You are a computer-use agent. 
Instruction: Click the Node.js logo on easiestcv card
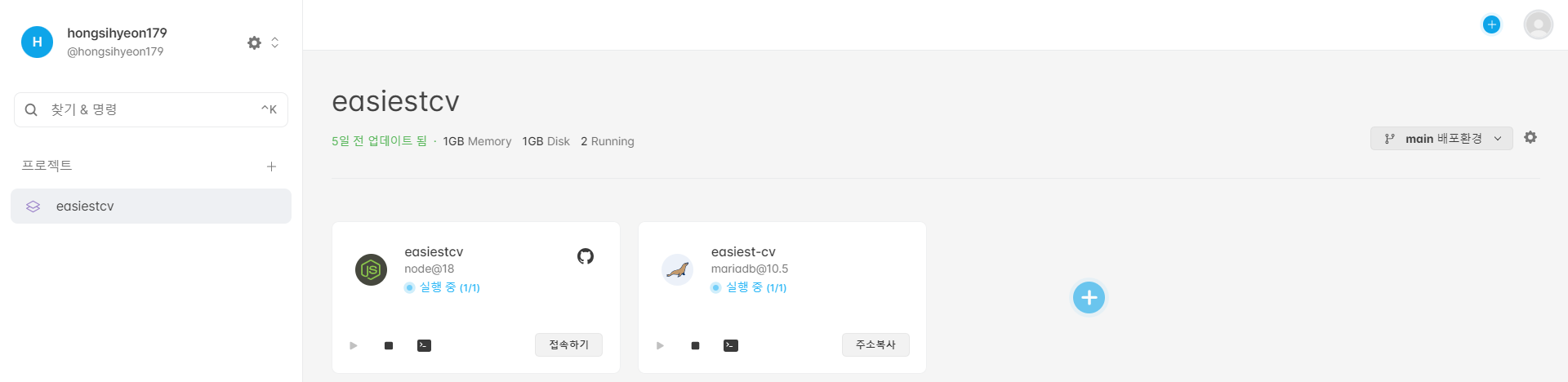371,269
